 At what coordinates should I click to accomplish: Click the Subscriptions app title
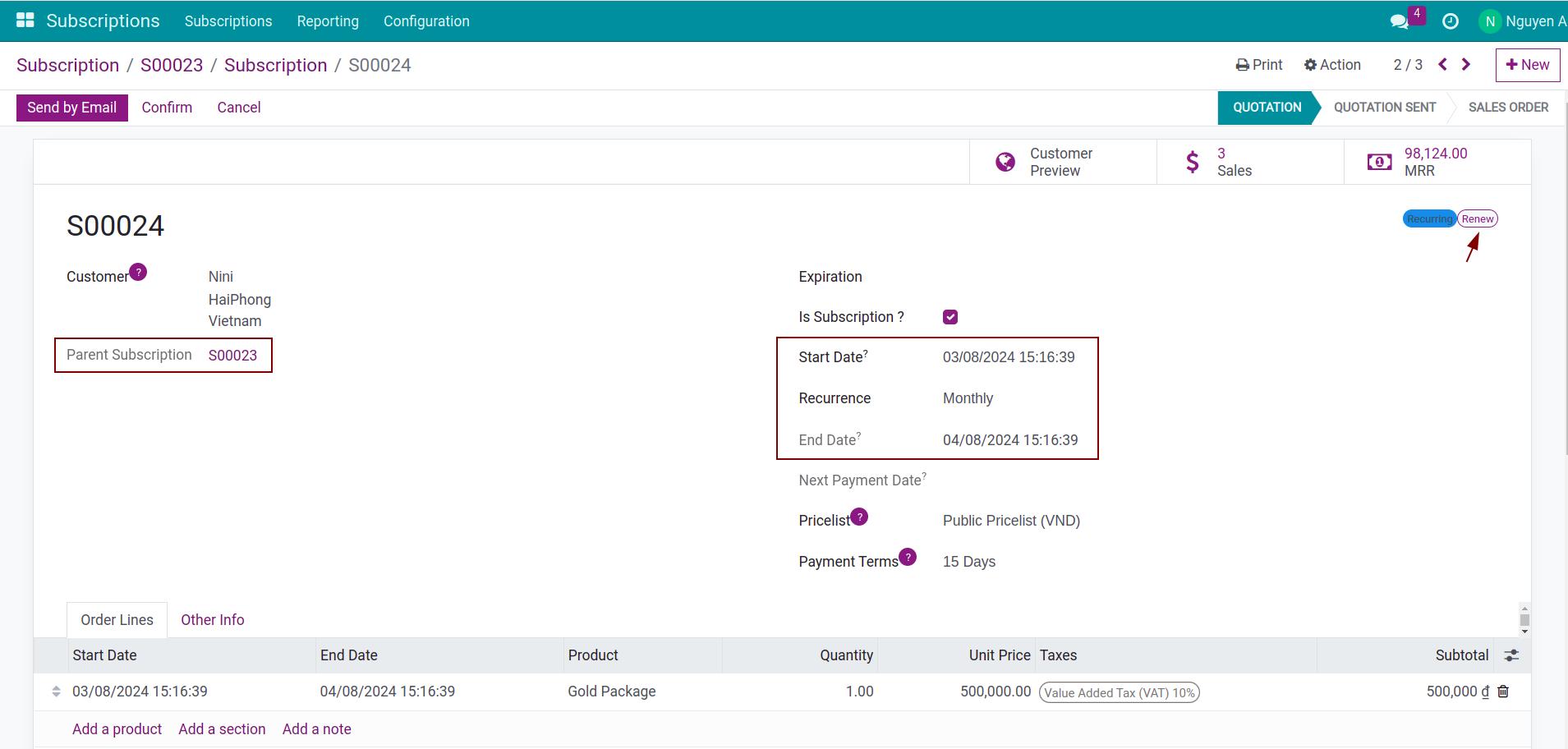pos(103,21)
